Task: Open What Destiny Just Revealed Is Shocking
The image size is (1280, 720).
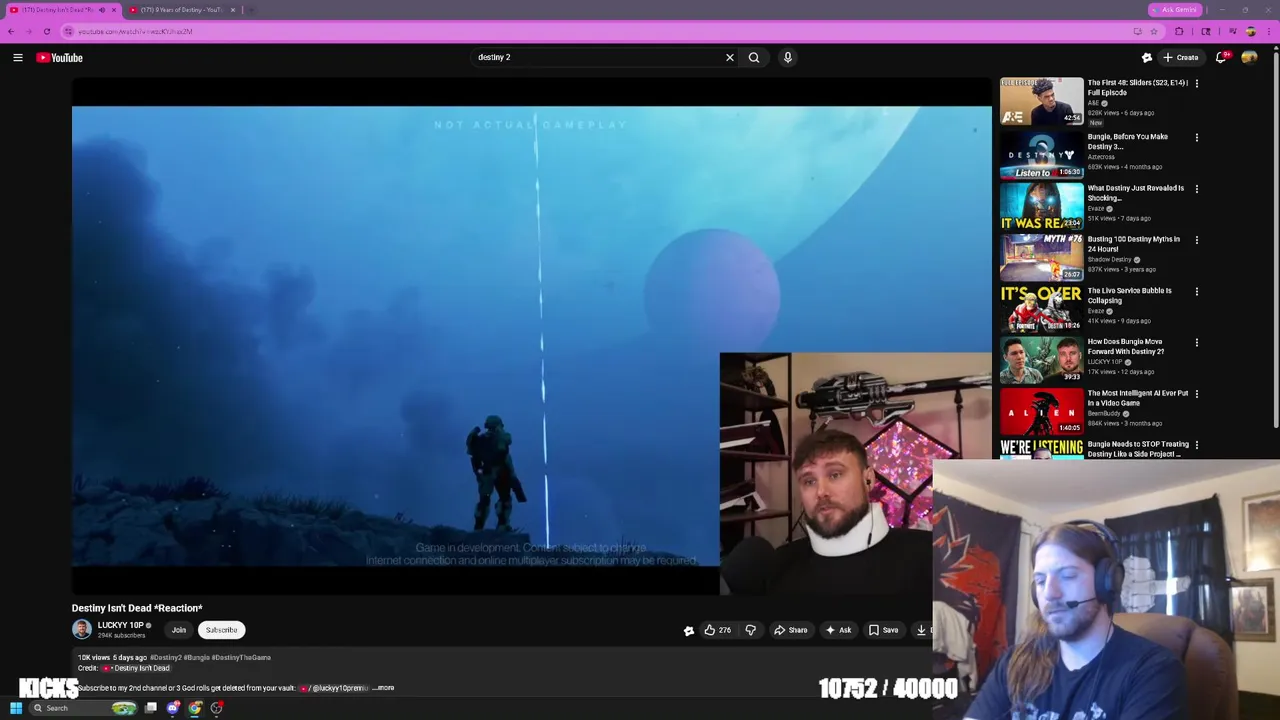Action: pos(1135,193)
